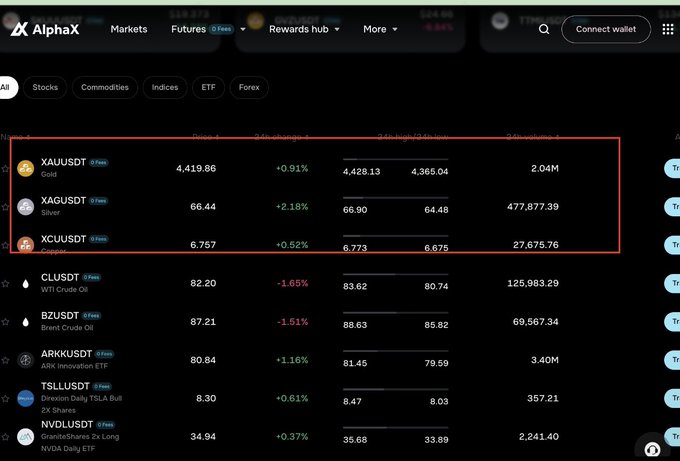Select the Indices category filter

tap(165, 87)
